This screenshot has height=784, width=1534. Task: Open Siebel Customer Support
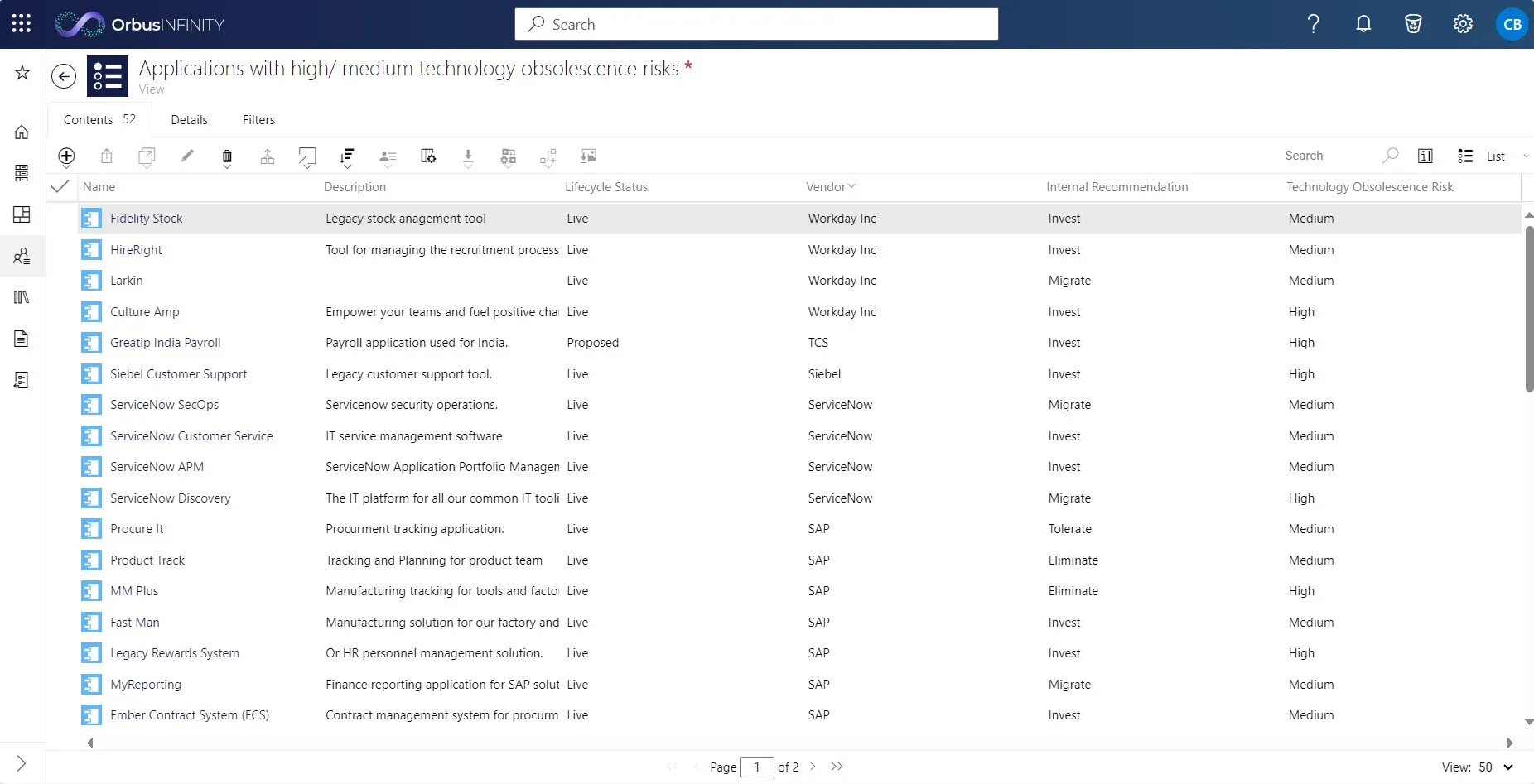click(x=178, y=374)
